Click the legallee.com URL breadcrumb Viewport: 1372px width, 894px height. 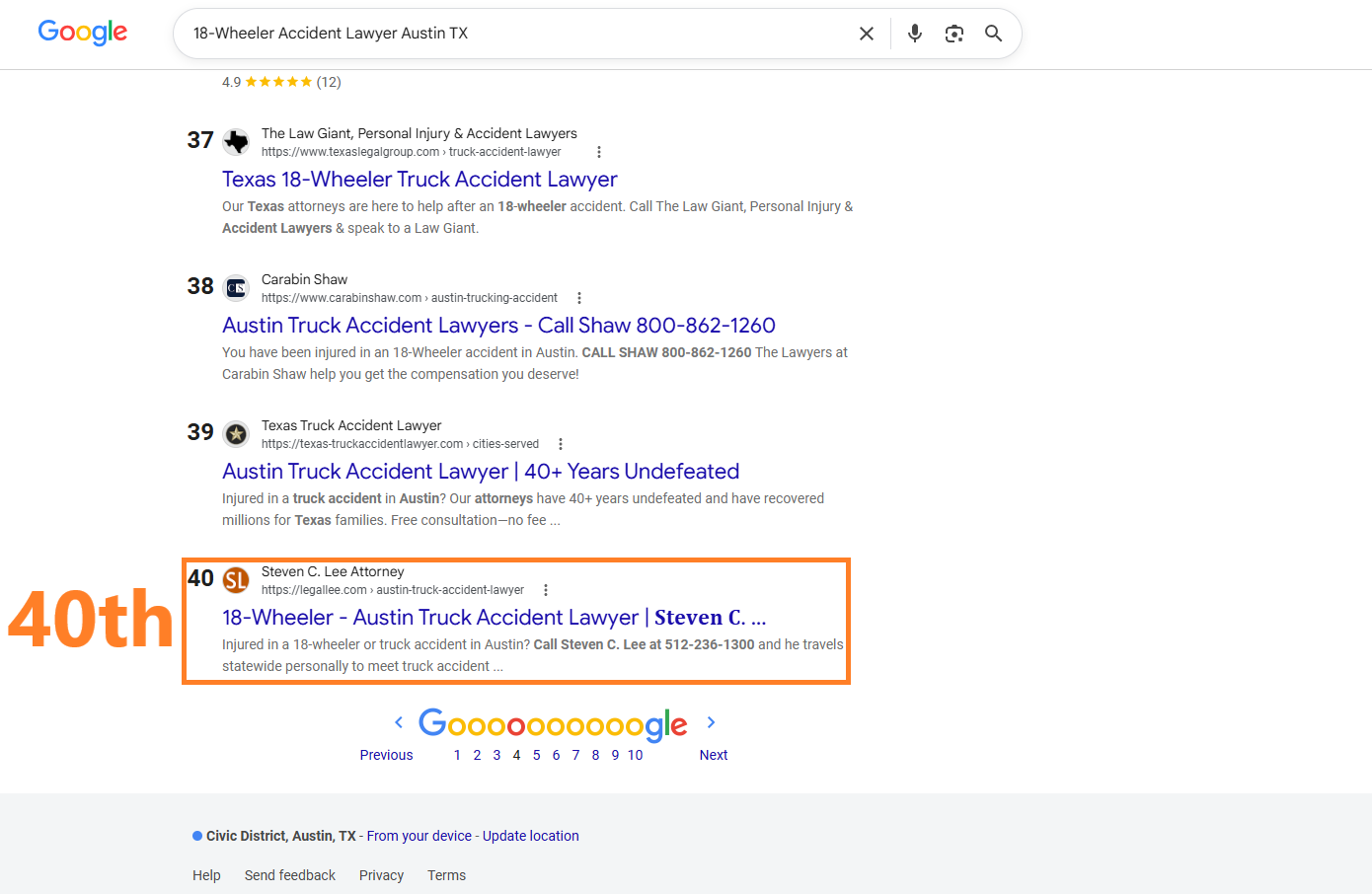(393, 590)
